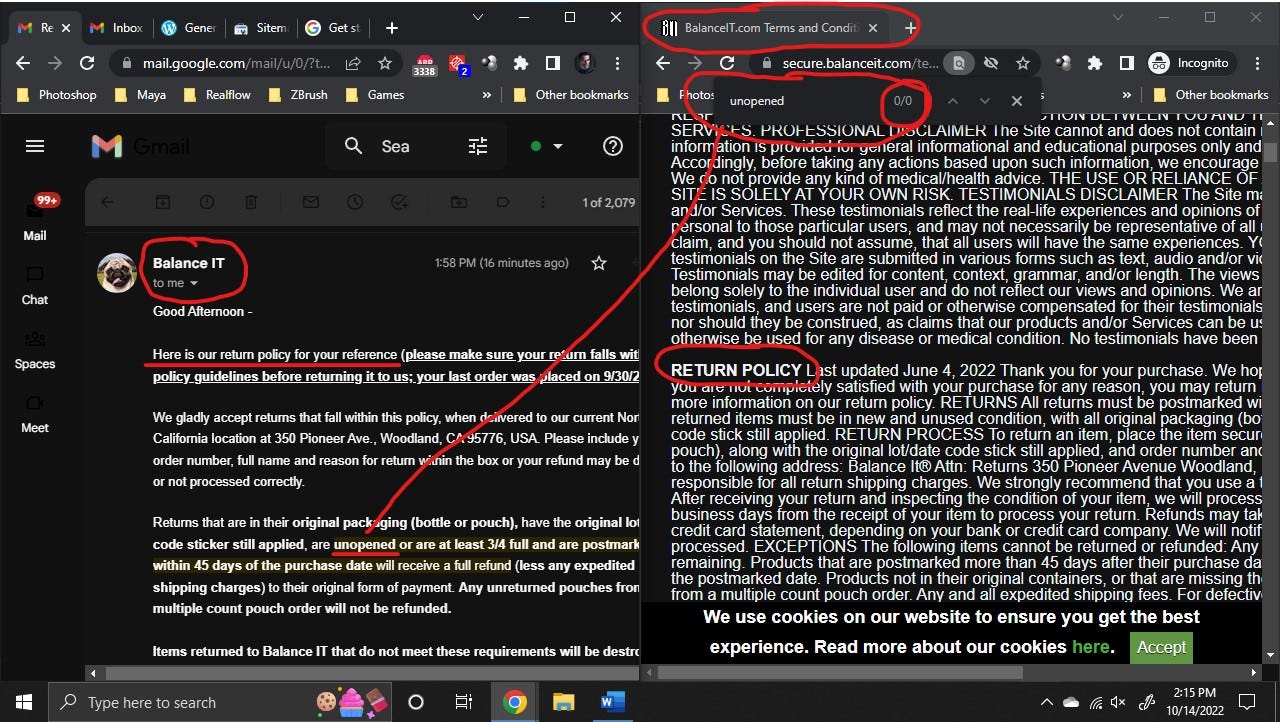
Task: Click the Balance IT sender pug avatar
Action: coord(117,273)
